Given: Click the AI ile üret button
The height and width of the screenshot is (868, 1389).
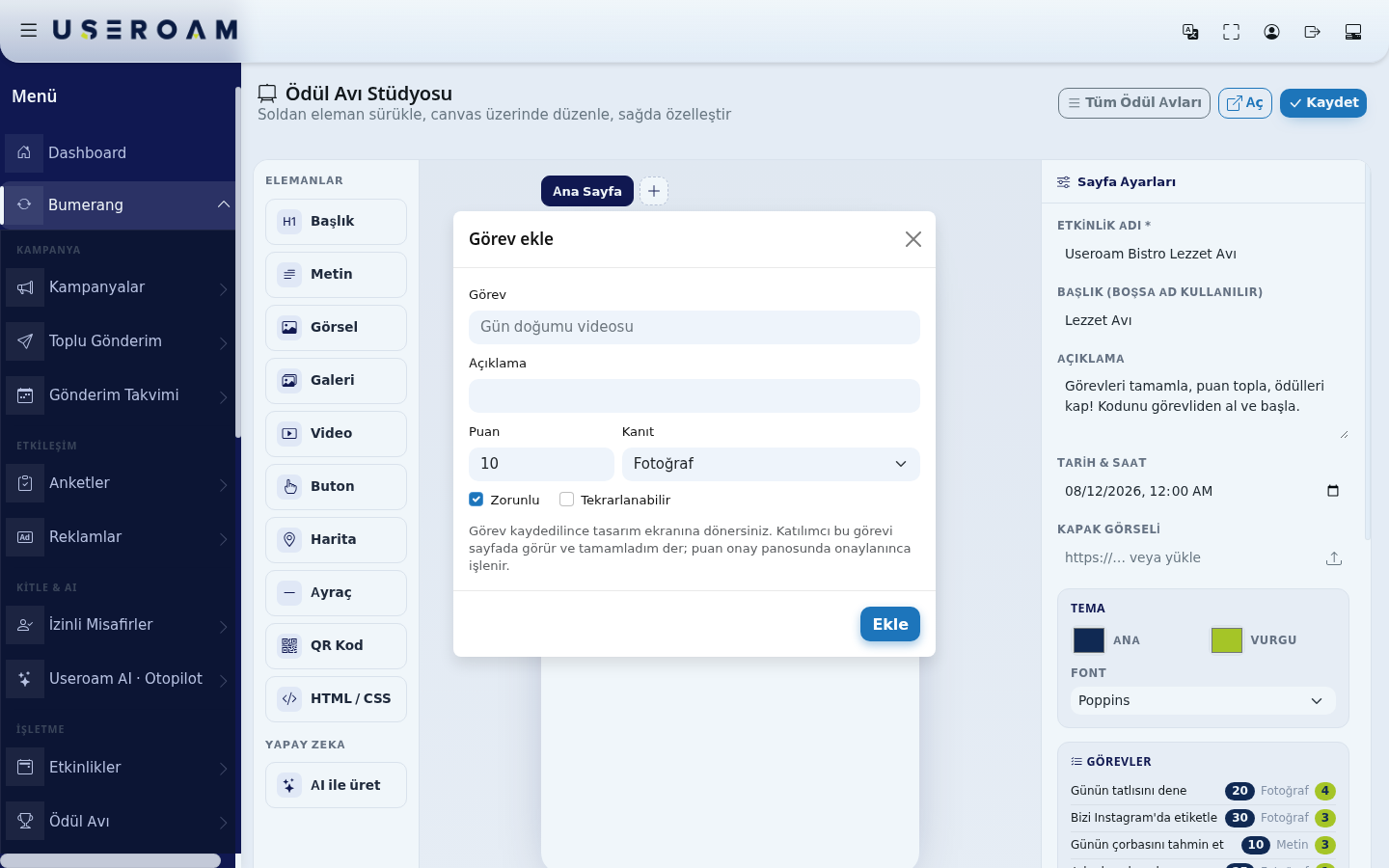Looking at the screenshot, I should [336, 785].
